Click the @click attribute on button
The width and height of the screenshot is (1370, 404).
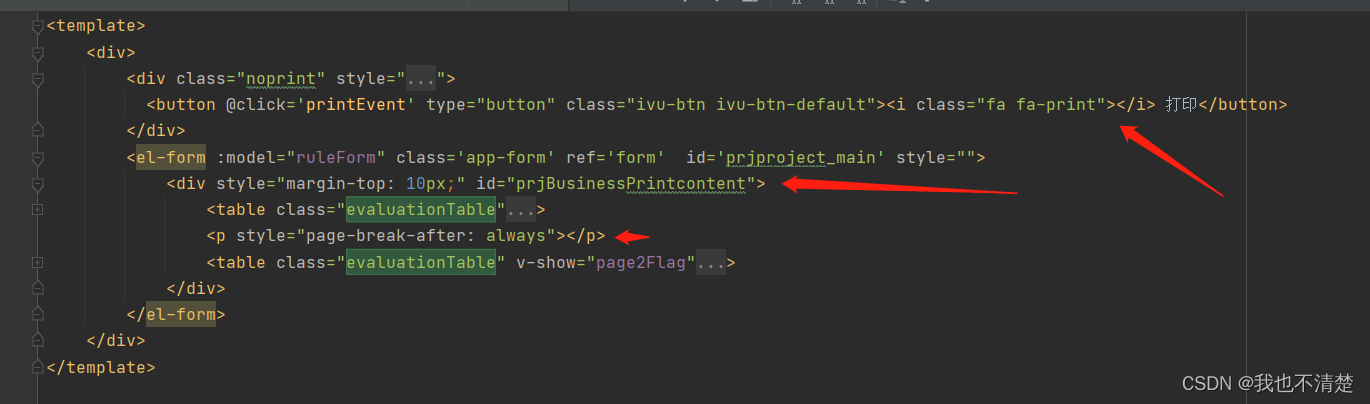261,105
